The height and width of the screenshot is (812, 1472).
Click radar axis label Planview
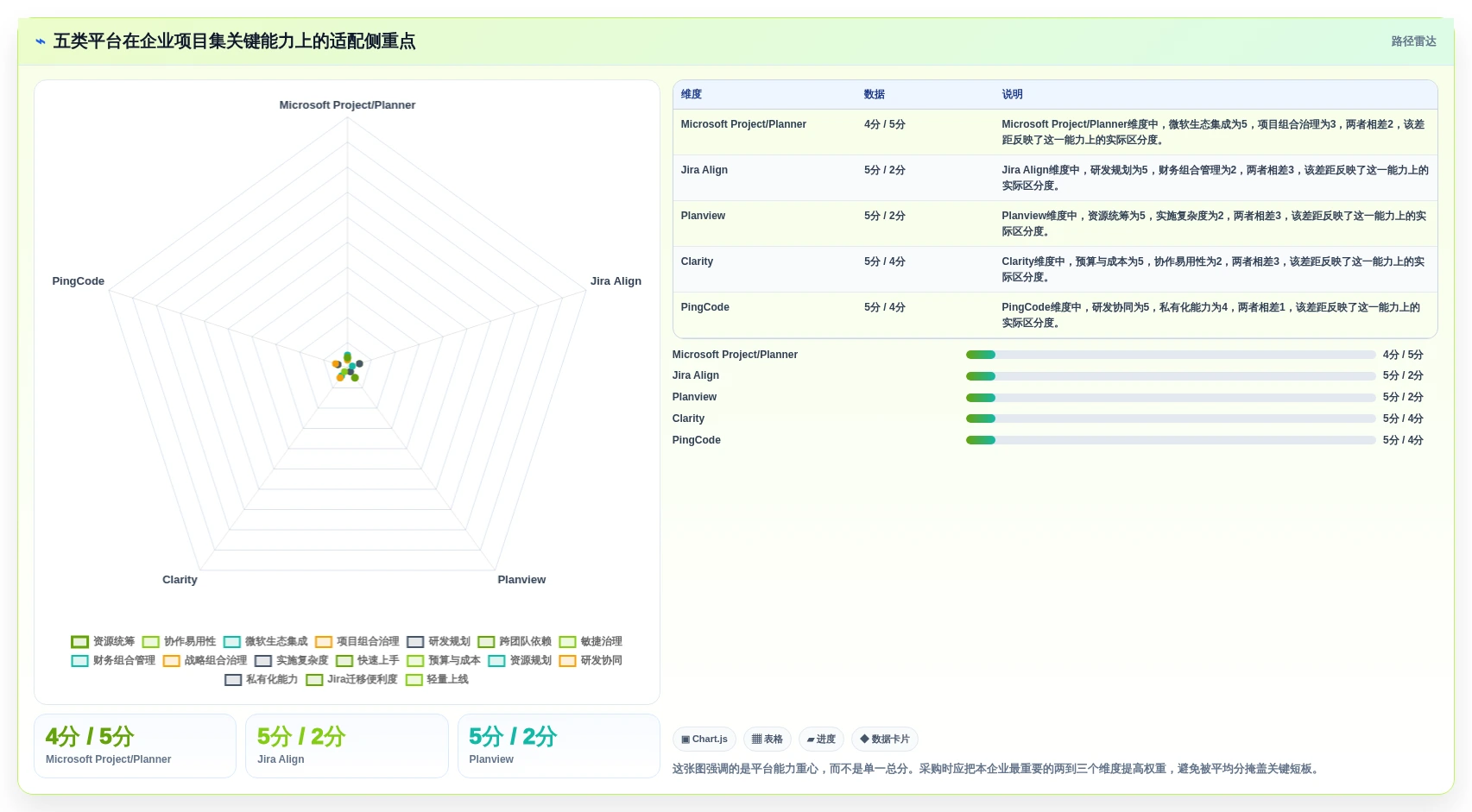pos(521,580)
